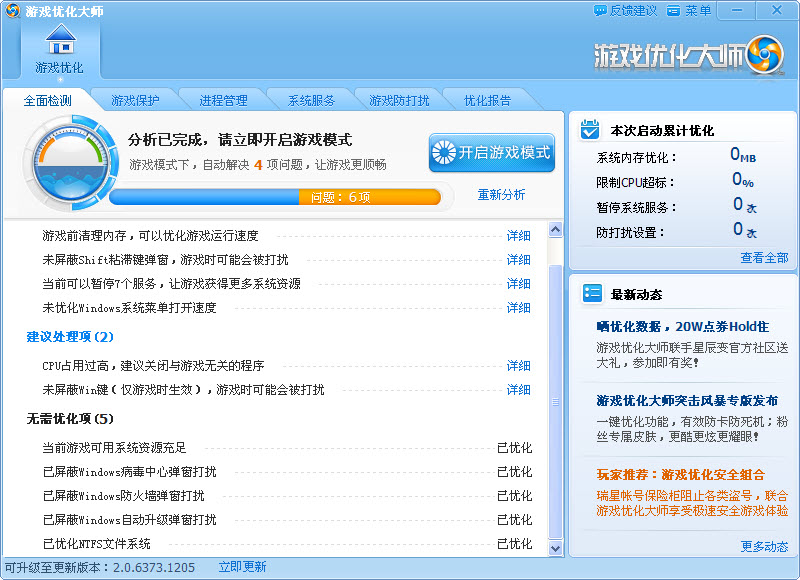Click the calendar icon beside 本次启动累计优化

[591, 130]
